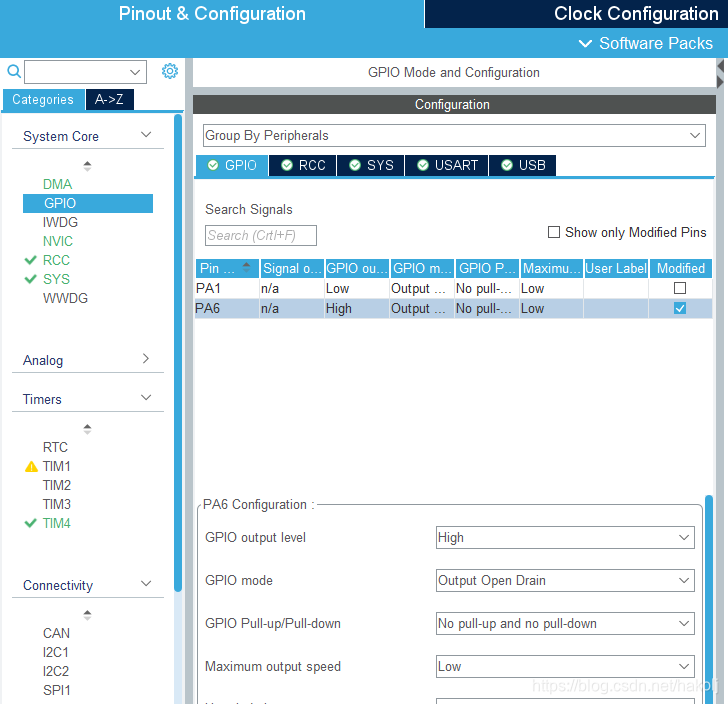Screen dimensions: 728x704
Task: Select DMA in System Core list
Action: [x=58, y=184]
